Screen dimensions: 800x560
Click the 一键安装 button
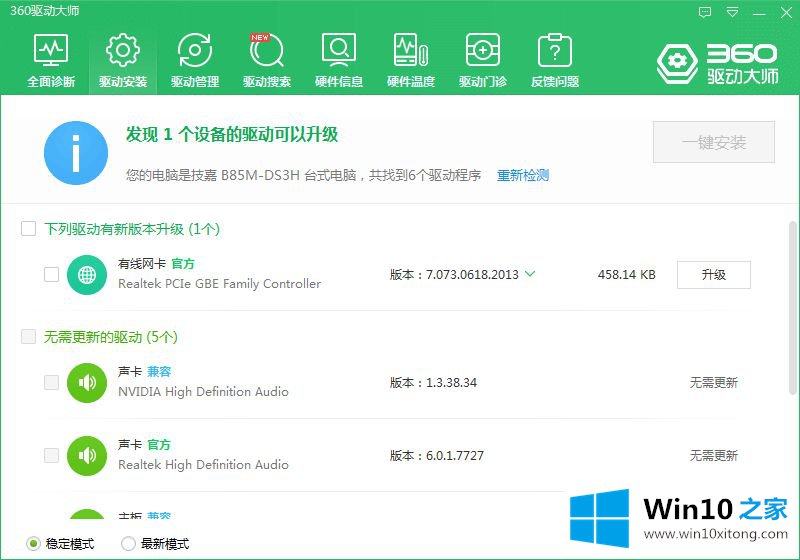[714, 142]
